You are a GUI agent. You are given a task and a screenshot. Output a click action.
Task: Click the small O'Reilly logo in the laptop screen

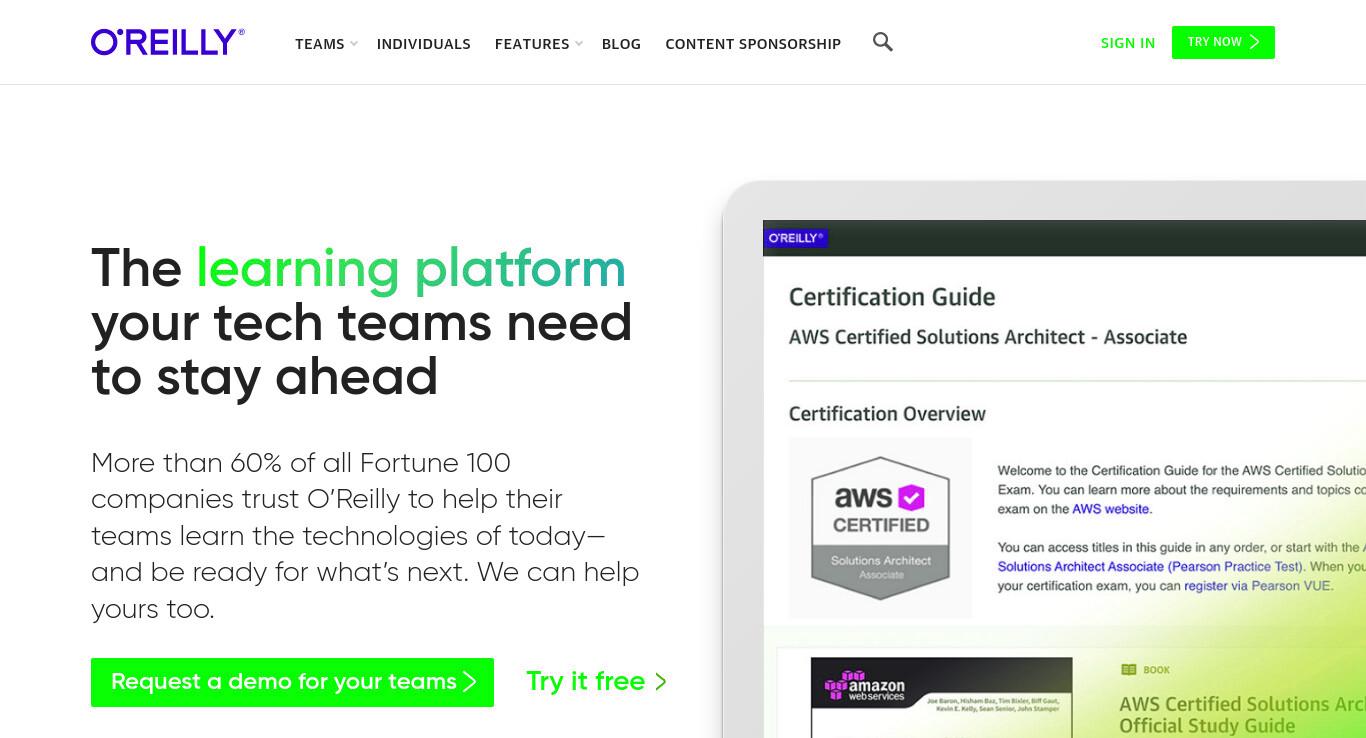pos(796,238)
